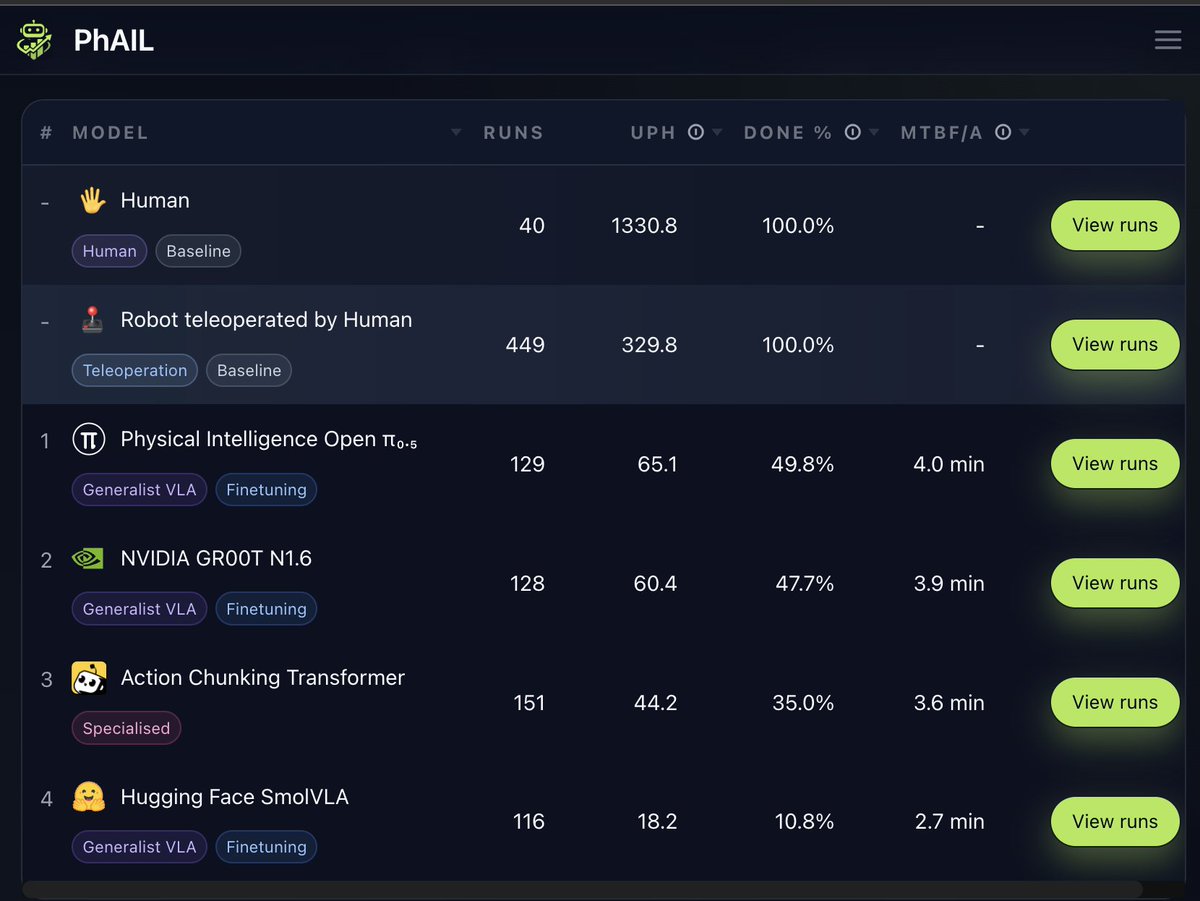The image size is (1200, 901).
Task: Sort by UPH column dropdown arrow
Action: coord(716,133)
